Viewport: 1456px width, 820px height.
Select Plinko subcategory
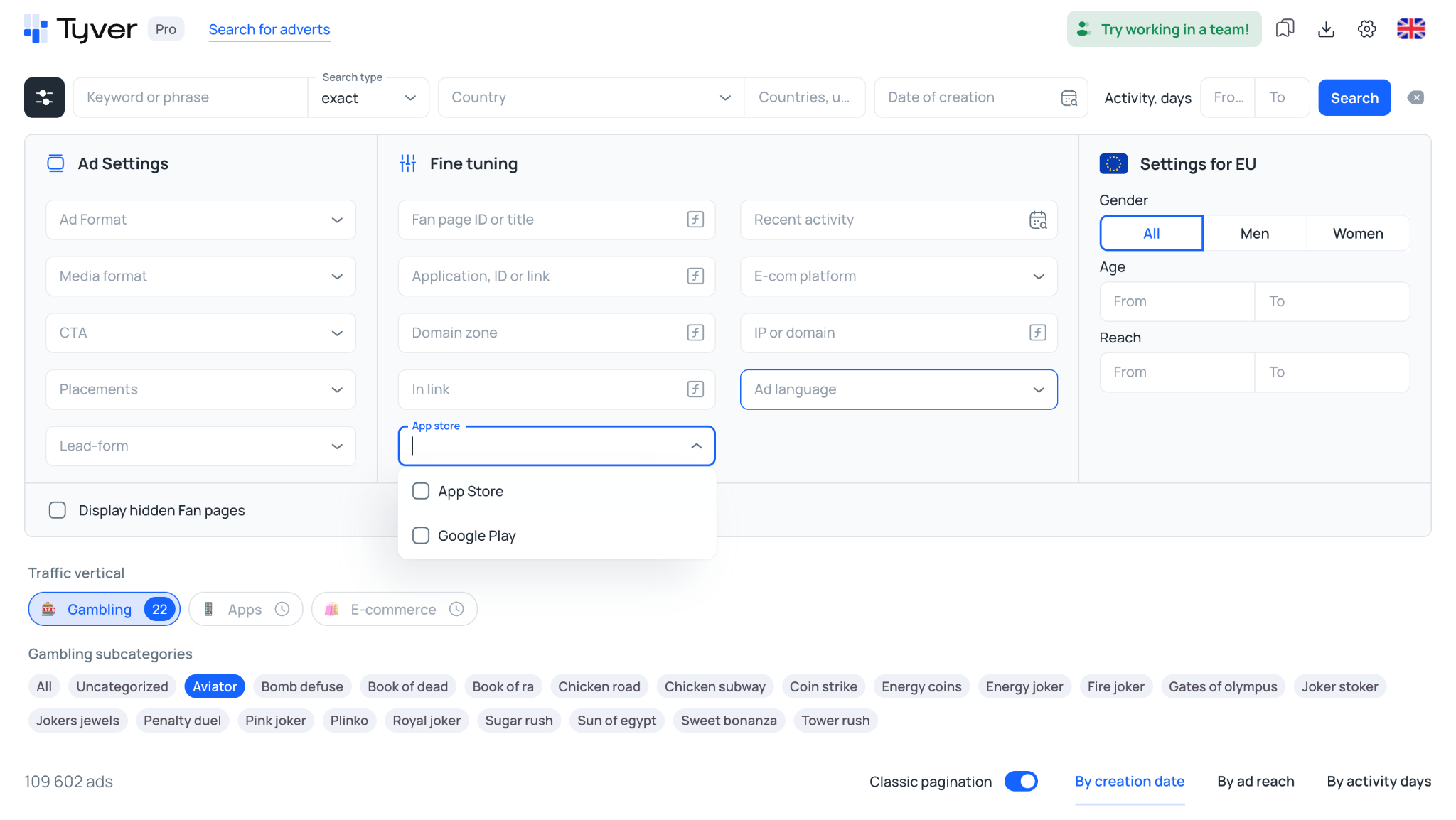pyautogui.click(x=349, y=721)
